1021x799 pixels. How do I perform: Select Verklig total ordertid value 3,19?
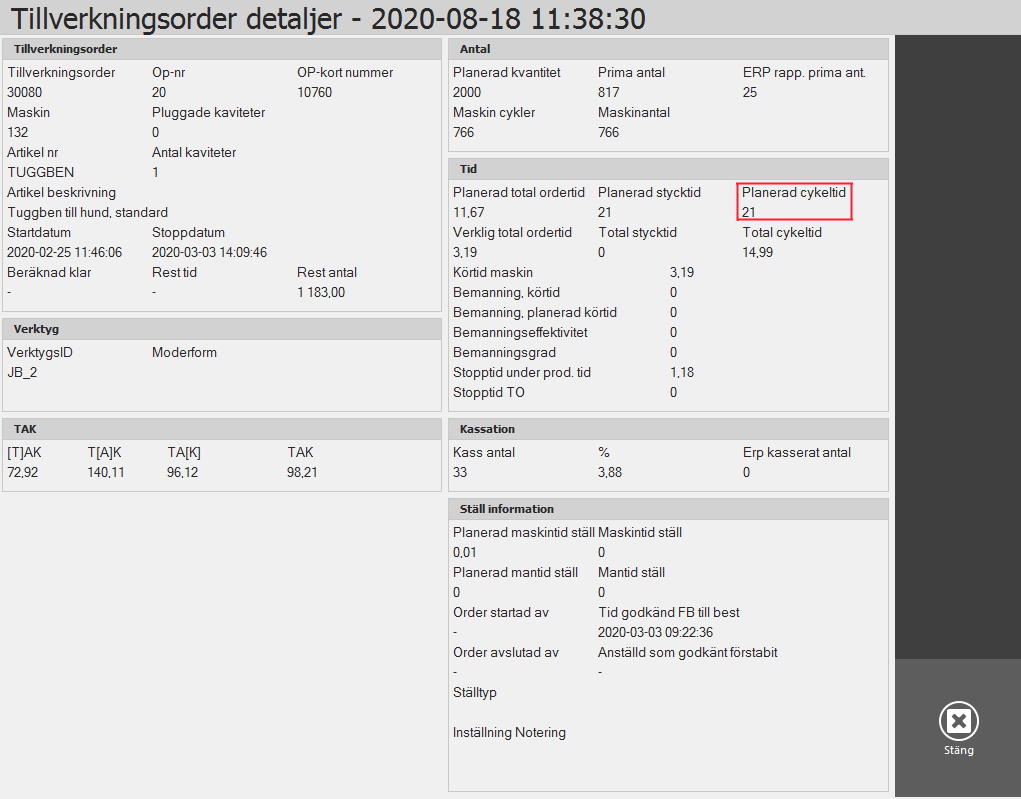pos(465,253)
